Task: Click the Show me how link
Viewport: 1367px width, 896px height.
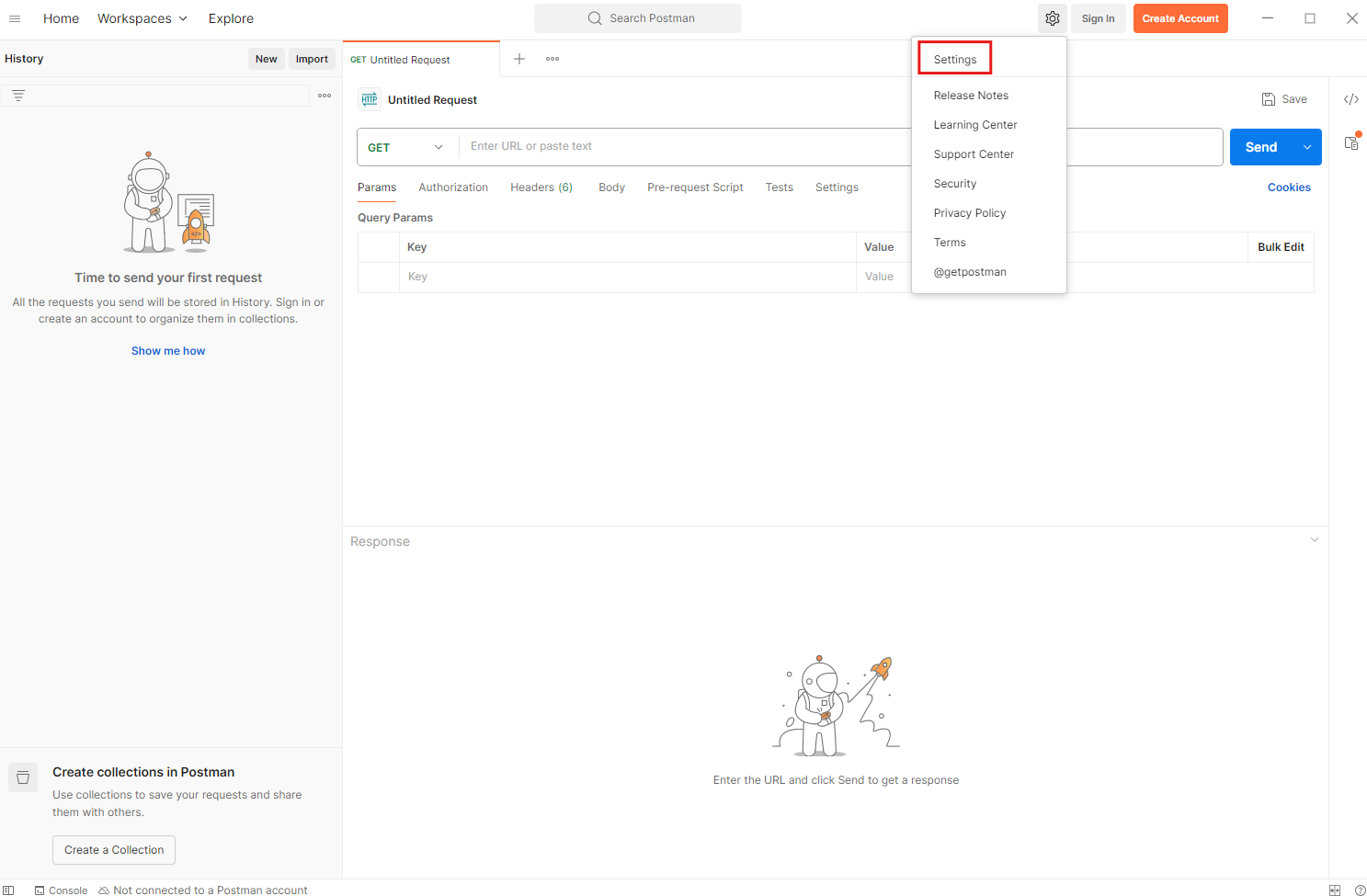Action: point(168,351)
